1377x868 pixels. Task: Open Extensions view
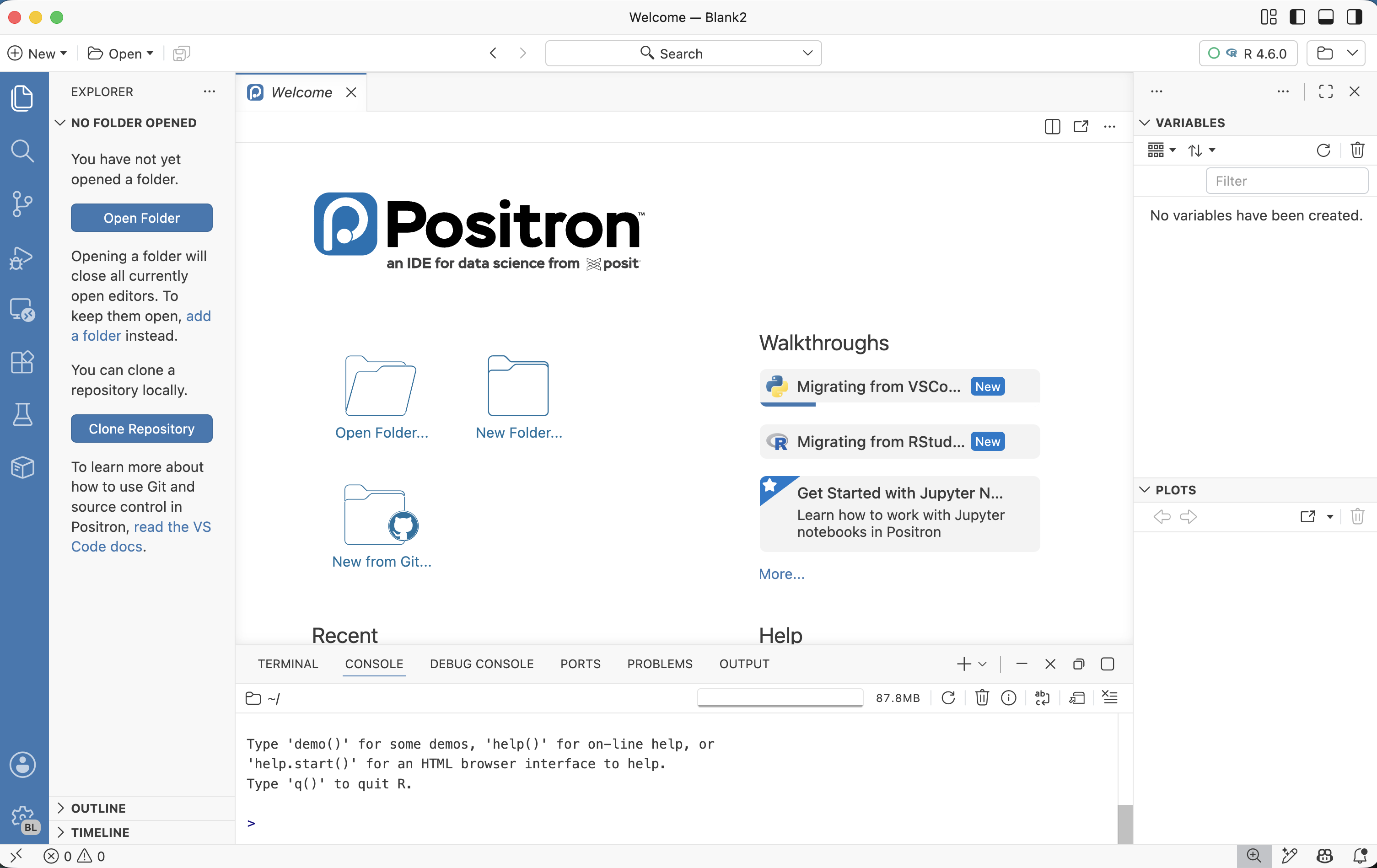22,362
